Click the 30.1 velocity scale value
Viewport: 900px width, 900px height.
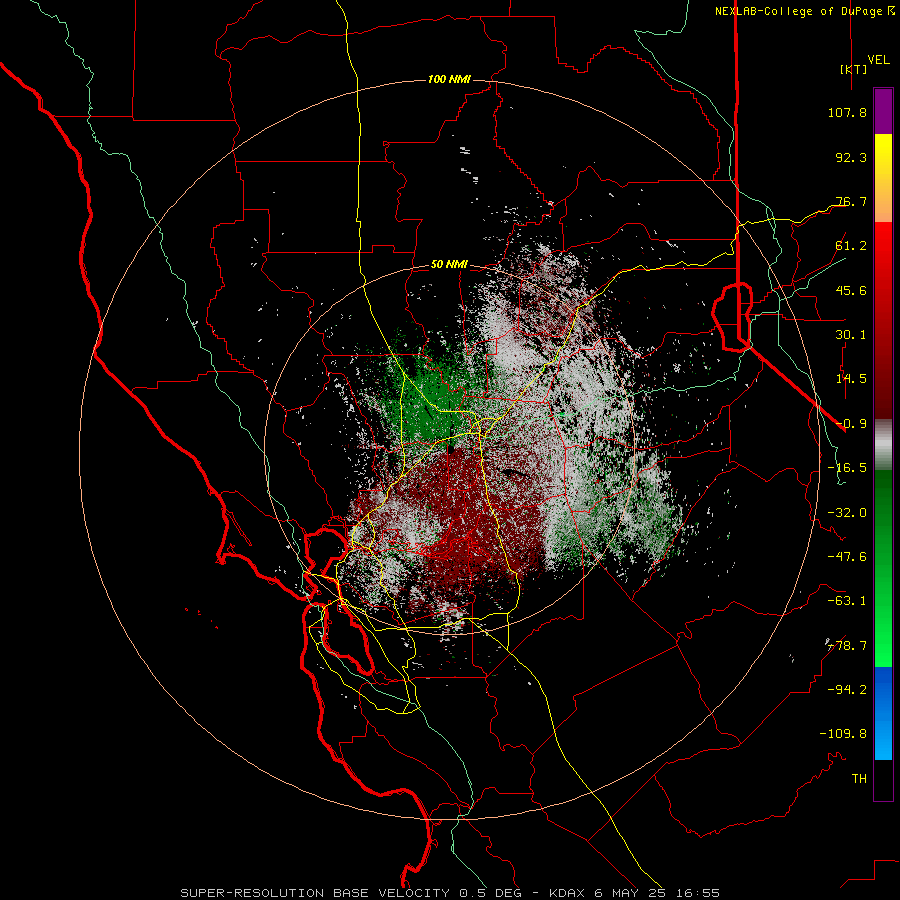tap(851, 335)
